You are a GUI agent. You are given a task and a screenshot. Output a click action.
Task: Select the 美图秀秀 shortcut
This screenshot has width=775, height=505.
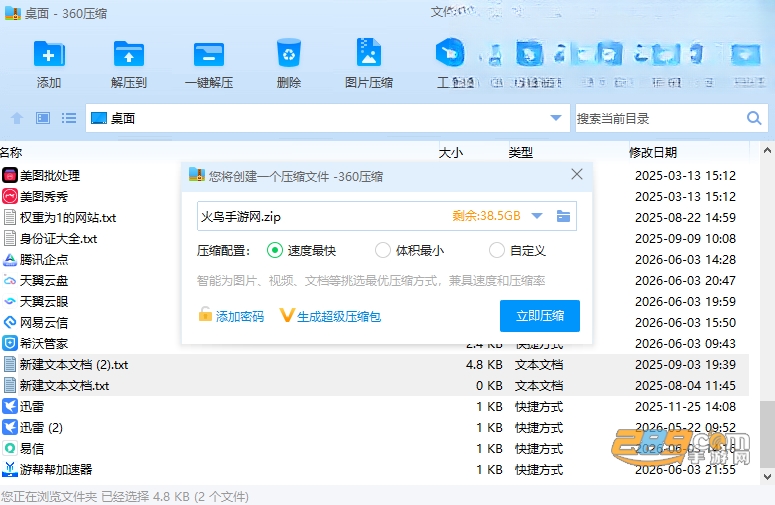coord(35,197)
